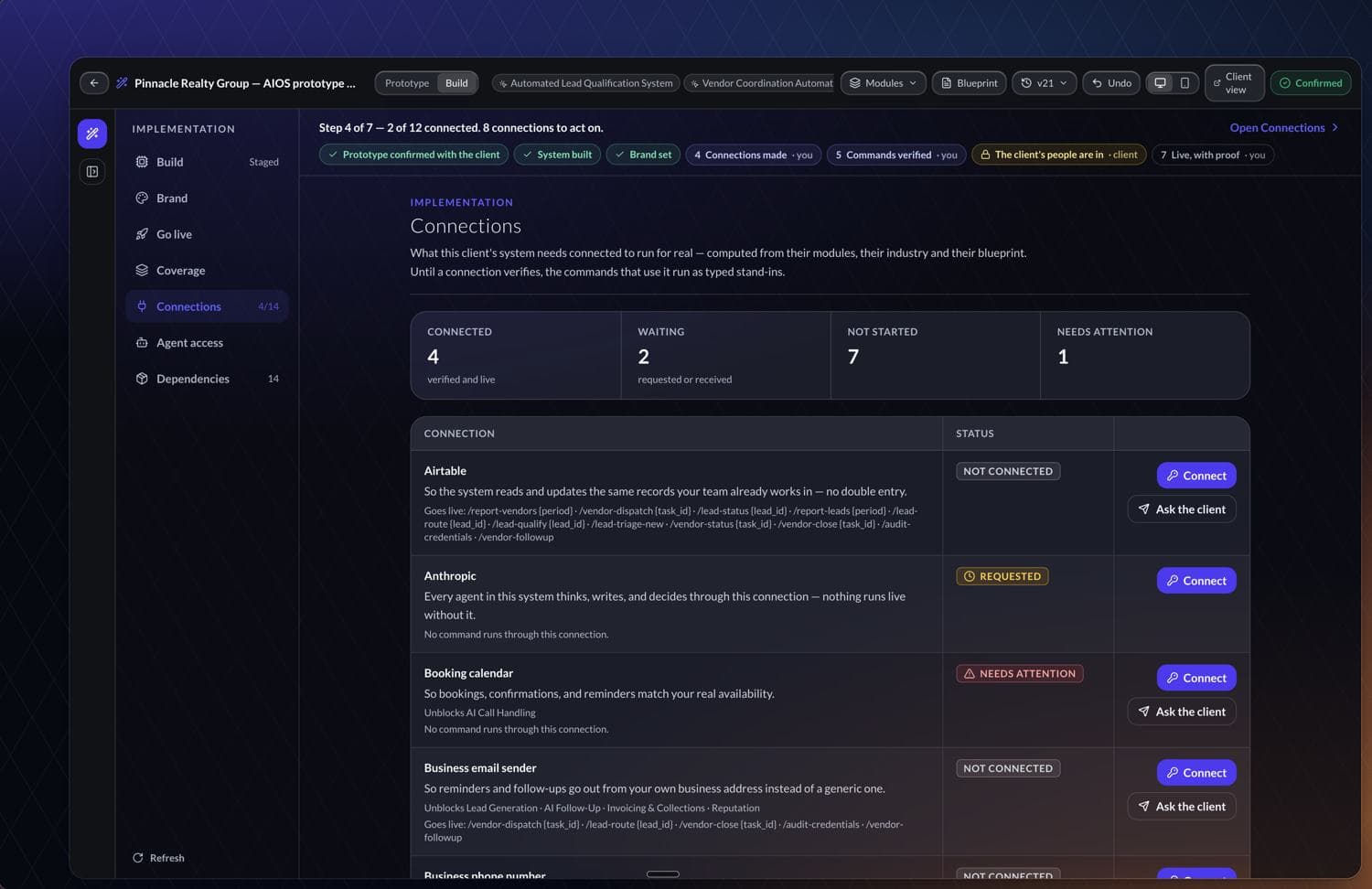Click the Airtable connection name
This screenshot has width=1372, height=889.
445,471
